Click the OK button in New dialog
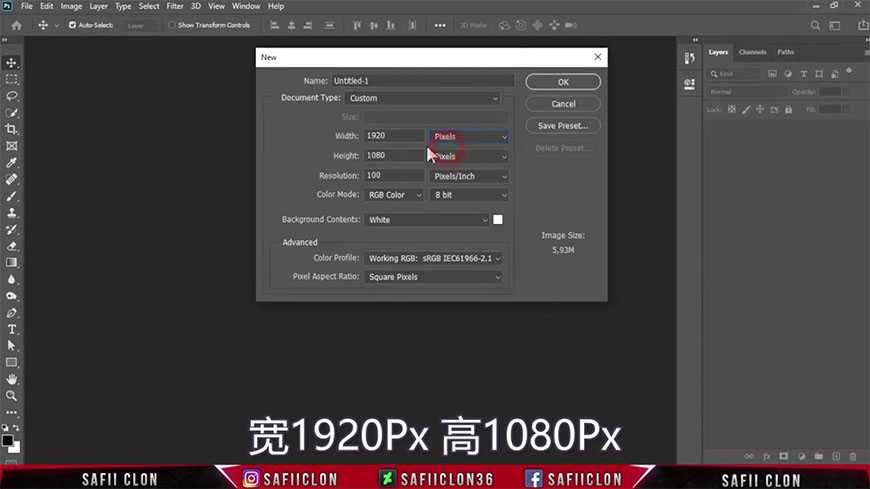The width and height of the screenshot is (870, 489). (563, 82)
